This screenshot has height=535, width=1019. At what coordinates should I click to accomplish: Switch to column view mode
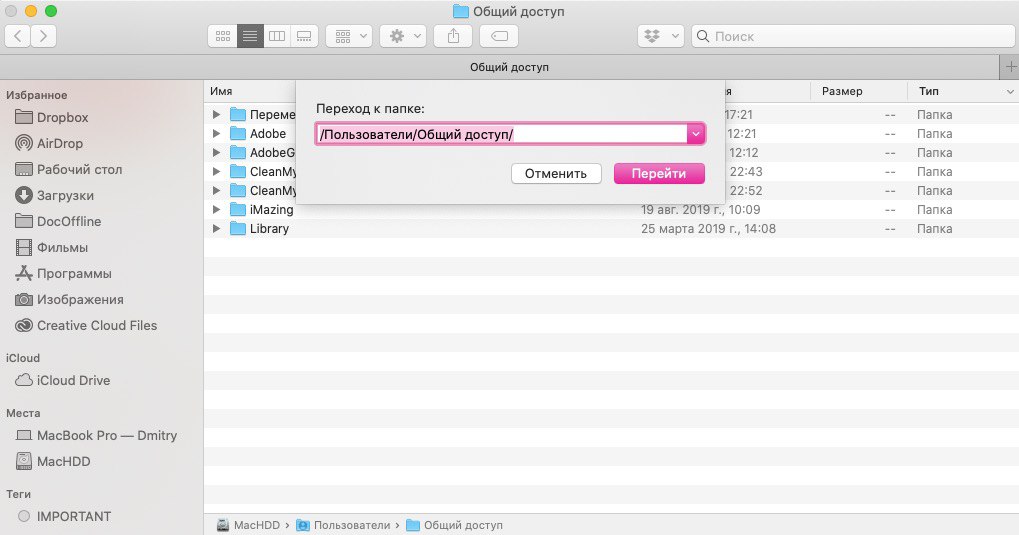(277, 36)
